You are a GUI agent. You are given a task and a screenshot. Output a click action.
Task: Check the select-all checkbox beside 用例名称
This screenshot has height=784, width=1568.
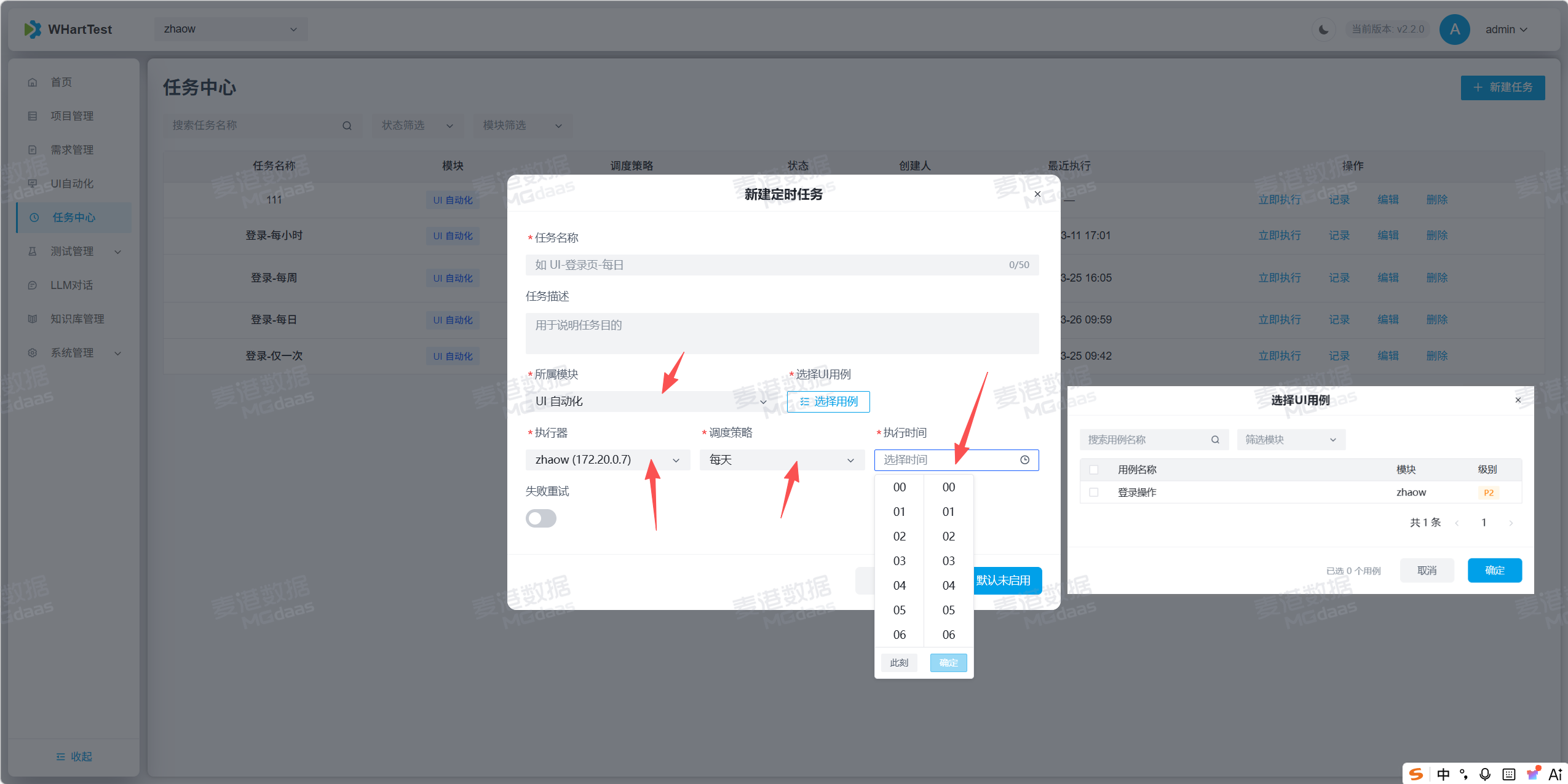coord(1093,469)
